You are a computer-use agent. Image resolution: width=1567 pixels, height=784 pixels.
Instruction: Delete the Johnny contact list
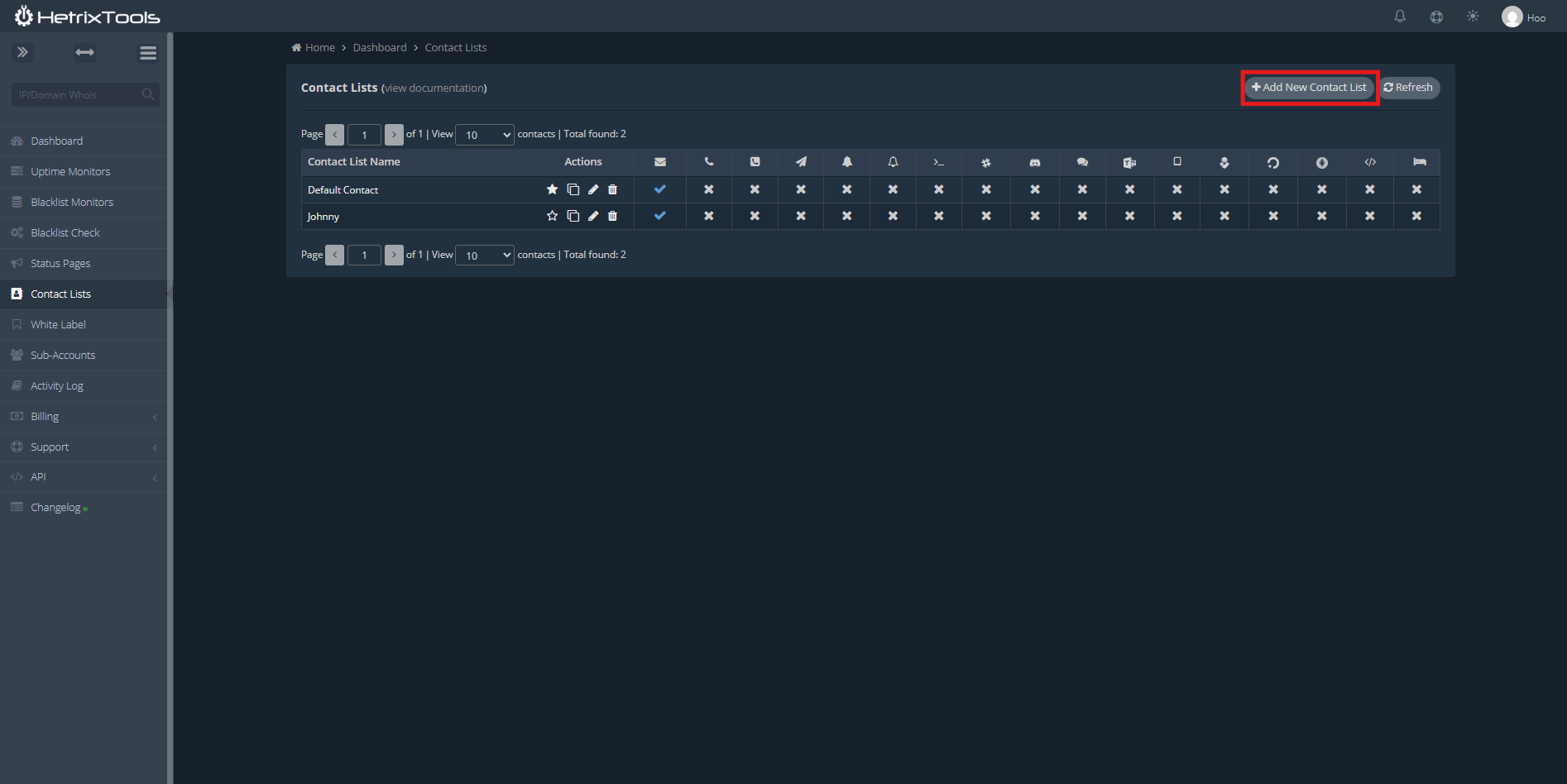pyautogui.click(x=612, y=216)
